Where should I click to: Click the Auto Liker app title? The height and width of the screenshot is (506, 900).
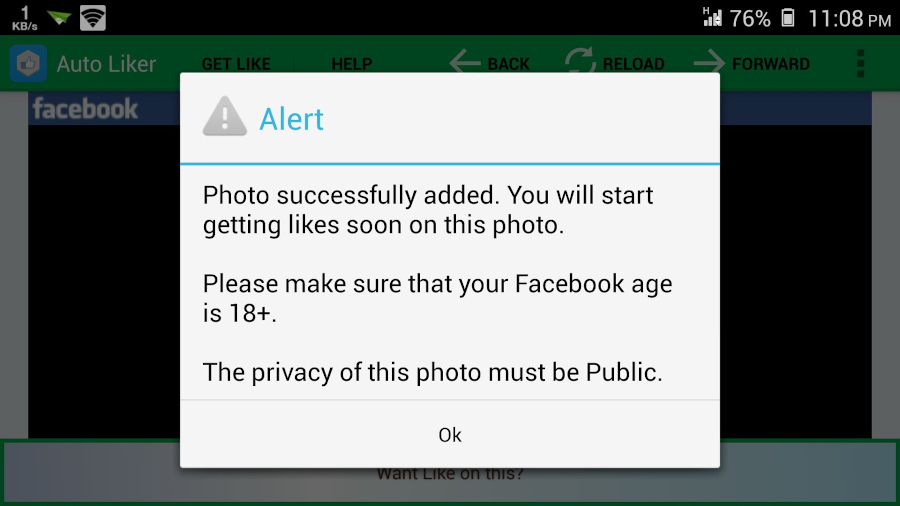[x=106, y=64]
